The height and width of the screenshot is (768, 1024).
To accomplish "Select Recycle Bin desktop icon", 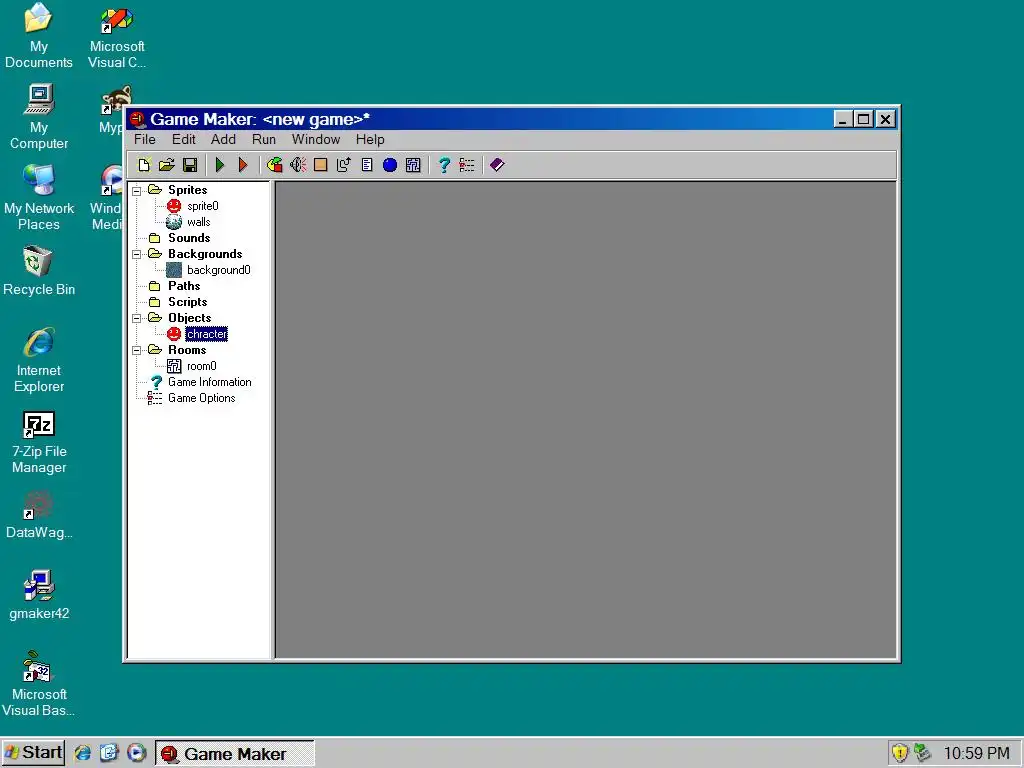I will pyautogui.click(x=39, y=271).
